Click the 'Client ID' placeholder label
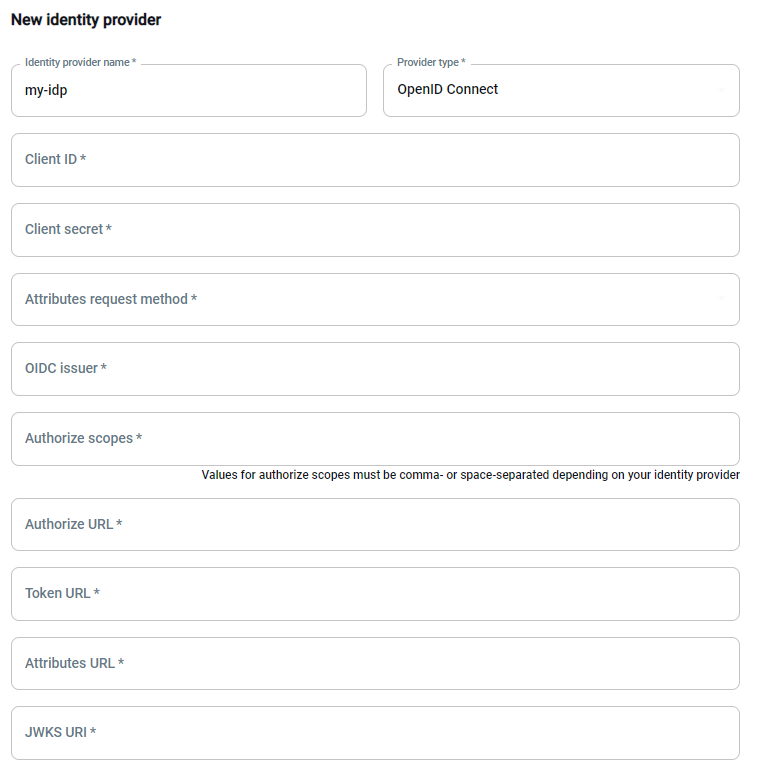The image size is (757, 771). 55,160
